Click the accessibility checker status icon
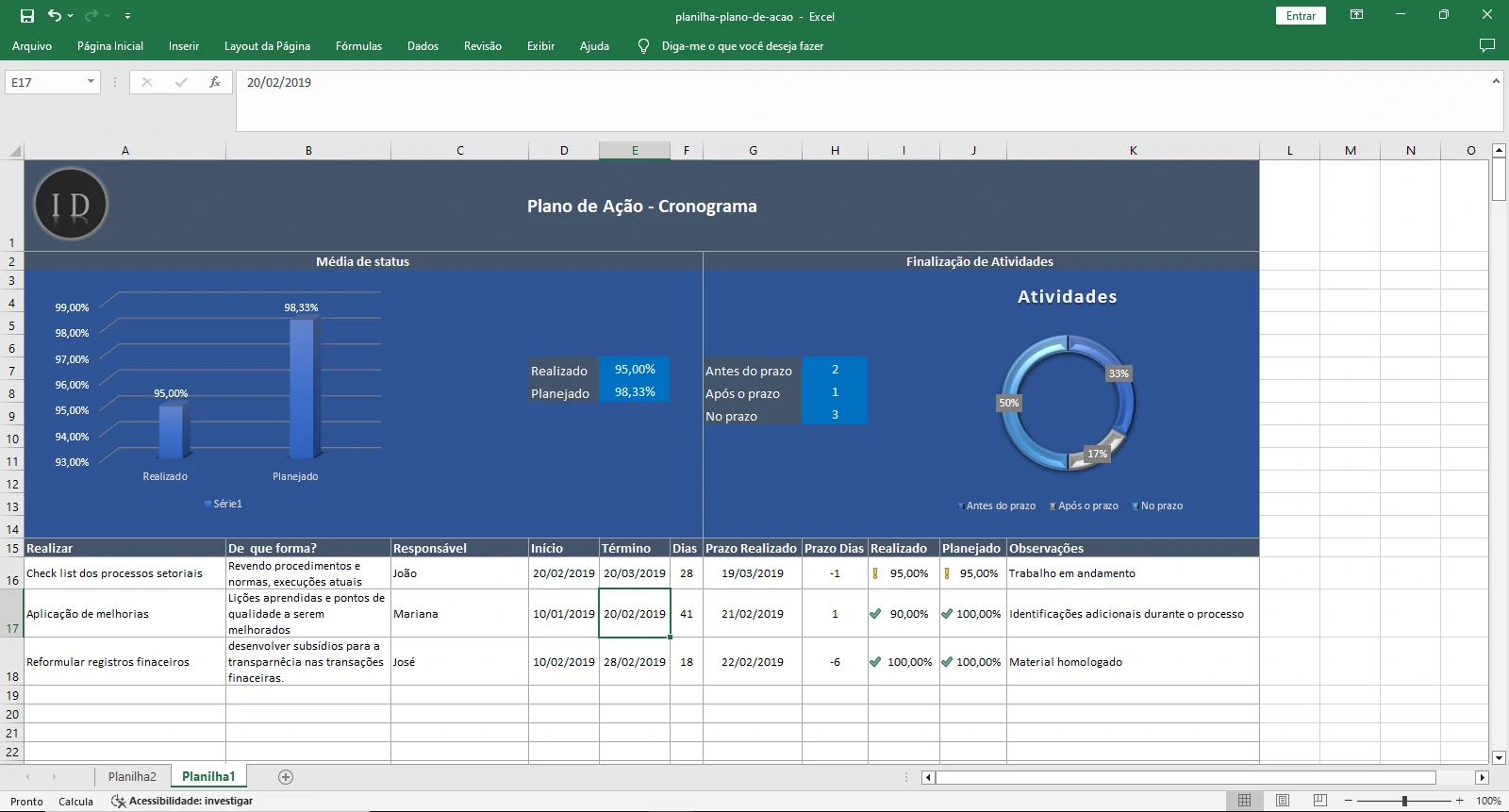This screenshot has width=1509, height=812. (118, 801)
